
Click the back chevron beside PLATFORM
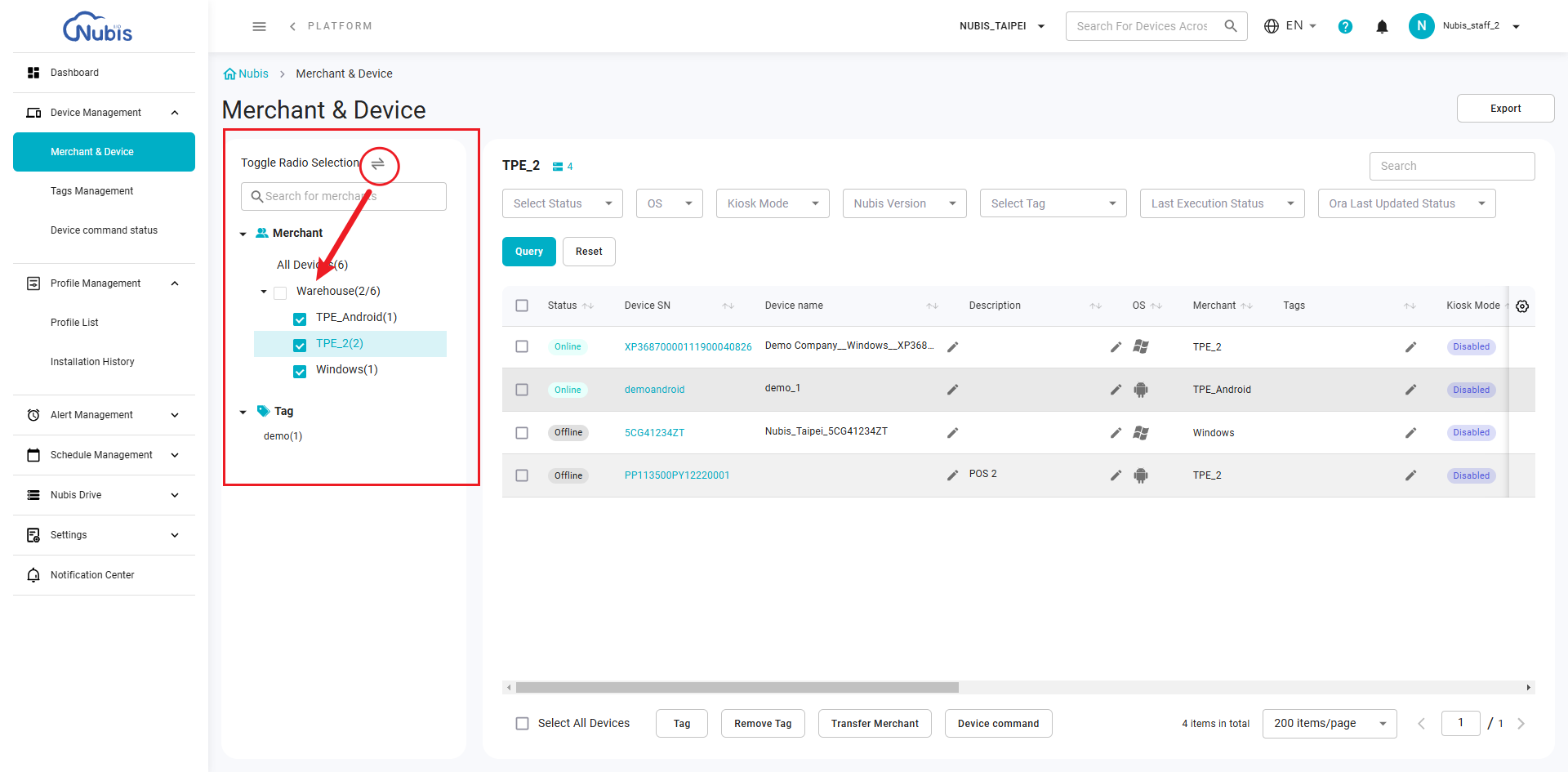(x=292, y=26)
